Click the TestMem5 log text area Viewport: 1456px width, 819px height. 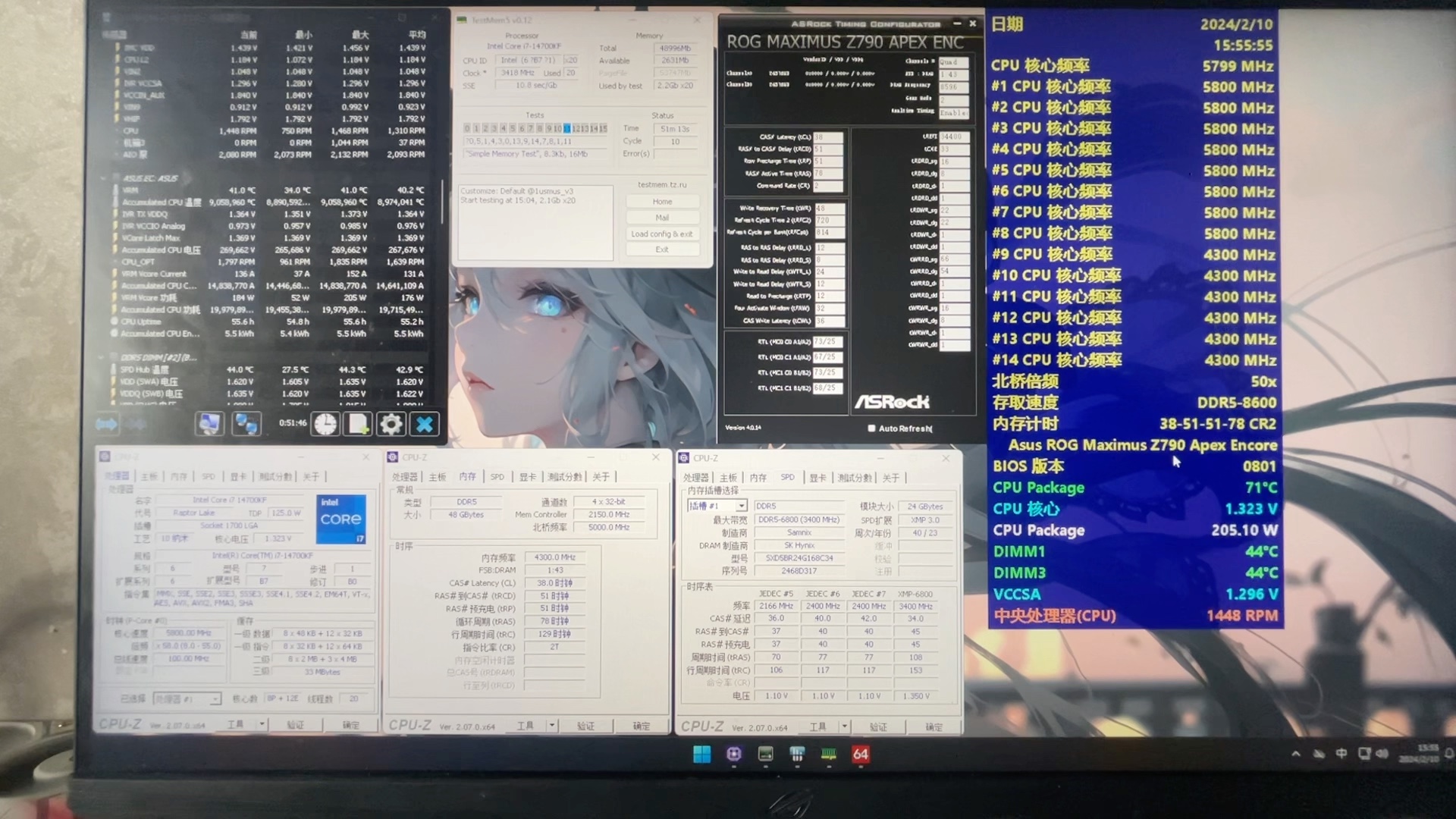coord(535,223)
